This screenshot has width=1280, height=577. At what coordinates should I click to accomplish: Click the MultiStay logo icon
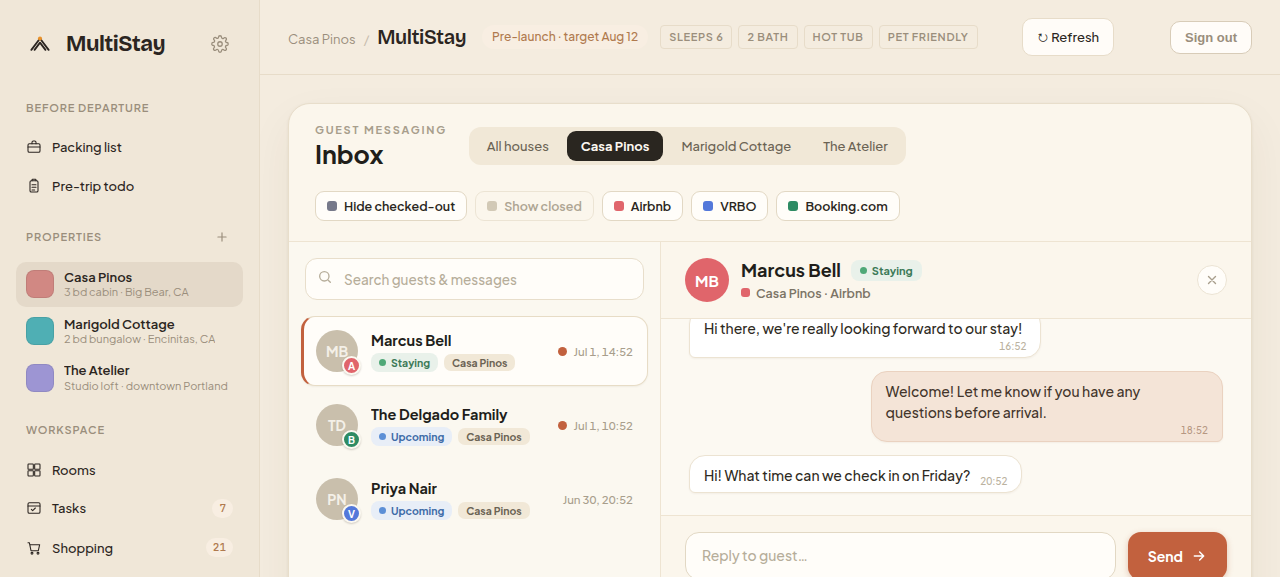pyautogui.click(x=39, y=44)
